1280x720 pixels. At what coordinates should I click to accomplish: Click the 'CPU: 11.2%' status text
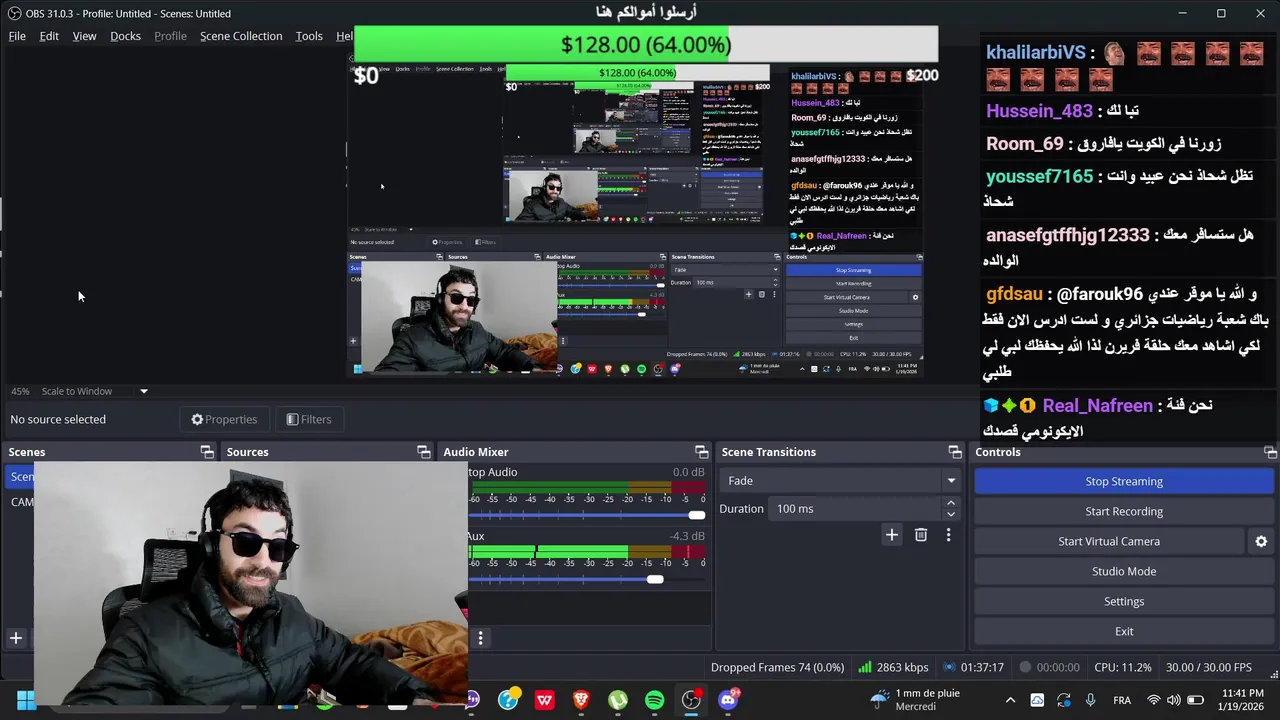tap(1122, 667)
